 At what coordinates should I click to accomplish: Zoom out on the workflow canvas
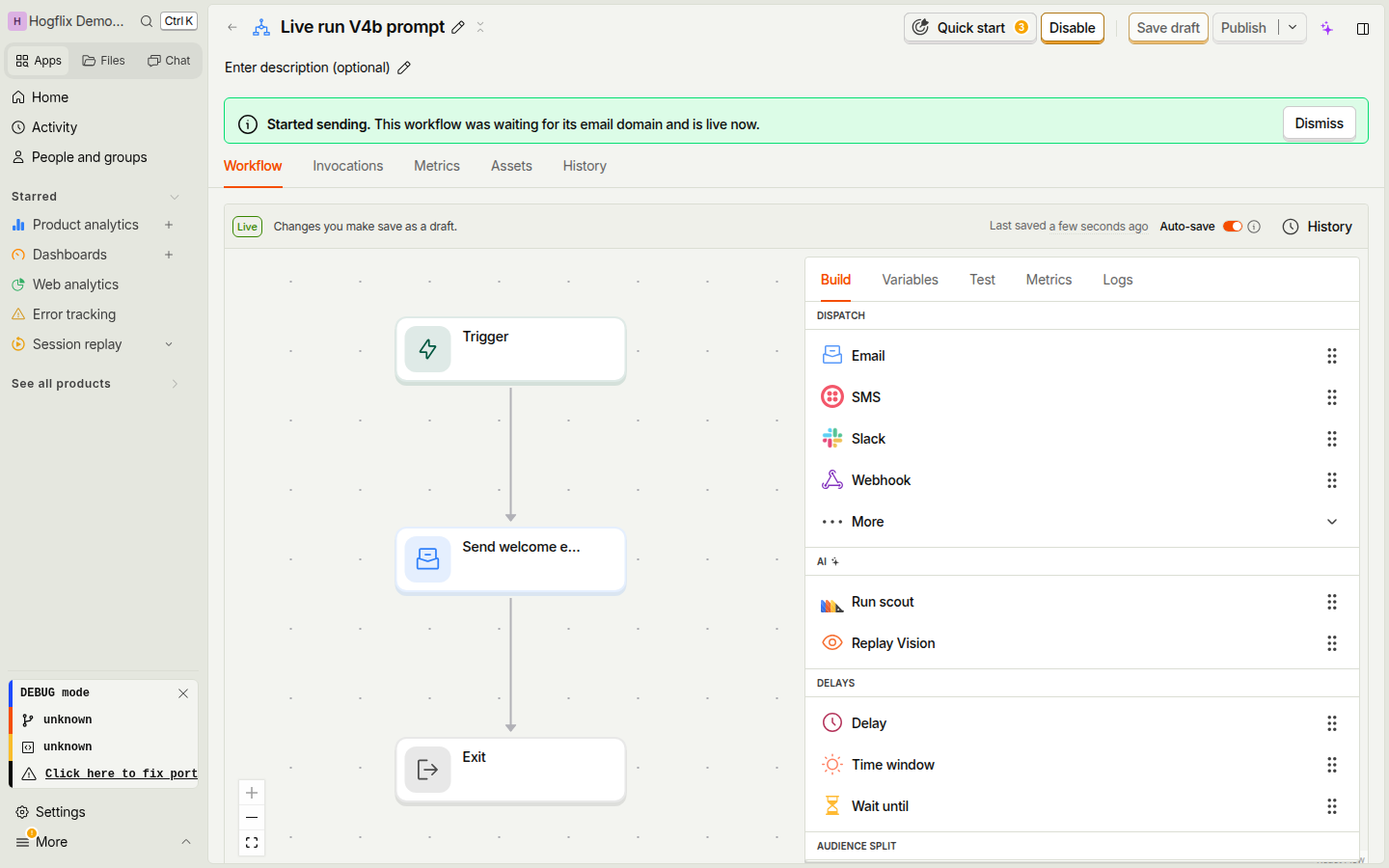click(x=252, y=818)
